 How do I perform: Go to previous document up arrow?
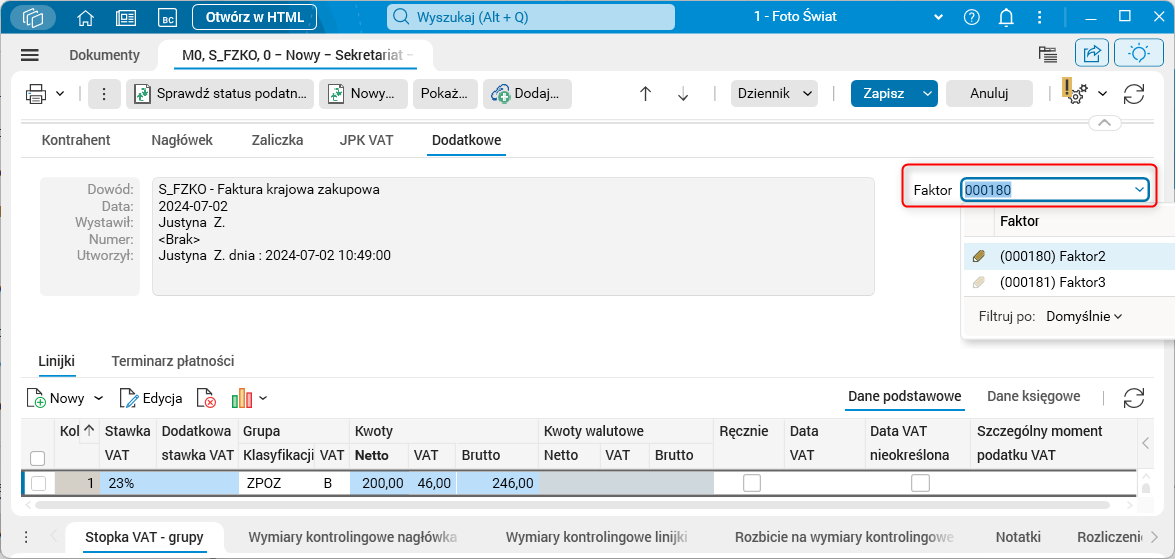pyautogui.click(x=645, y=94)
